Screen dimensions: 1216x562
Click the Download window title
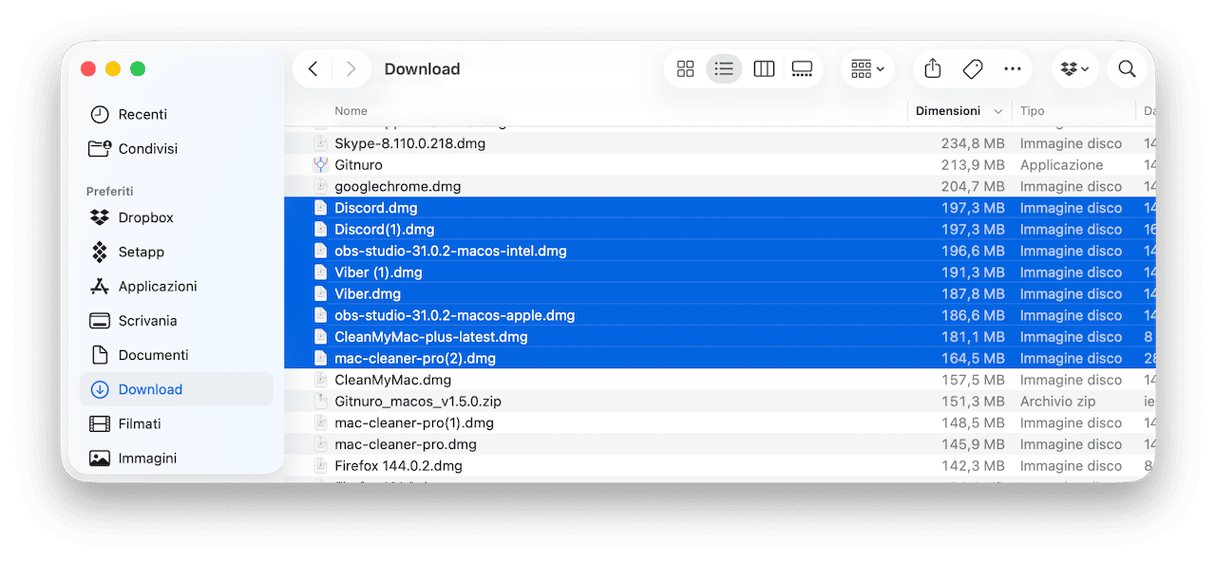[422, 69]
